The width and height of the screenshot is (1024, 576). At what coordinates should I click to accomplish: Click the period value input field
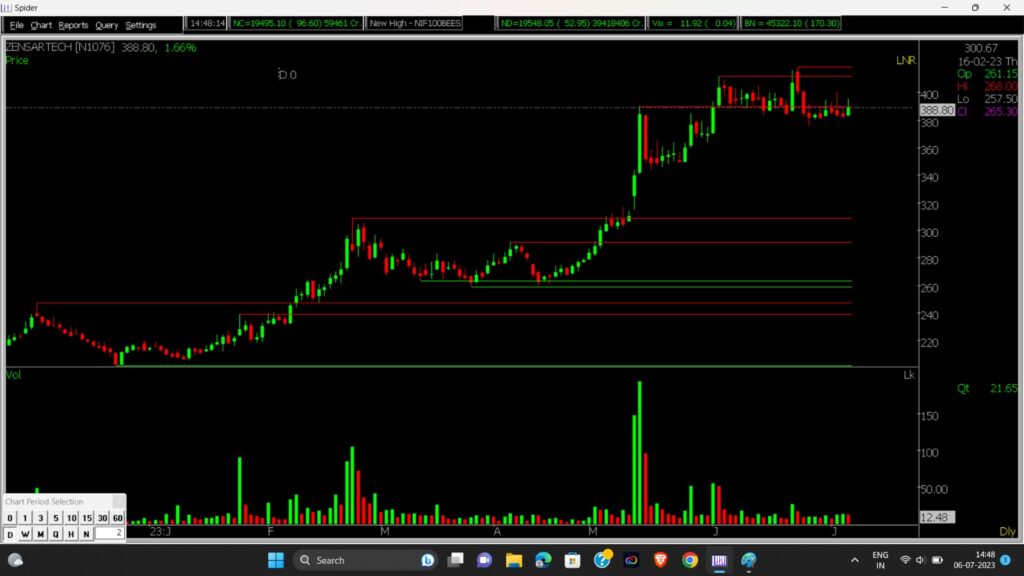[x=109, y=534]
